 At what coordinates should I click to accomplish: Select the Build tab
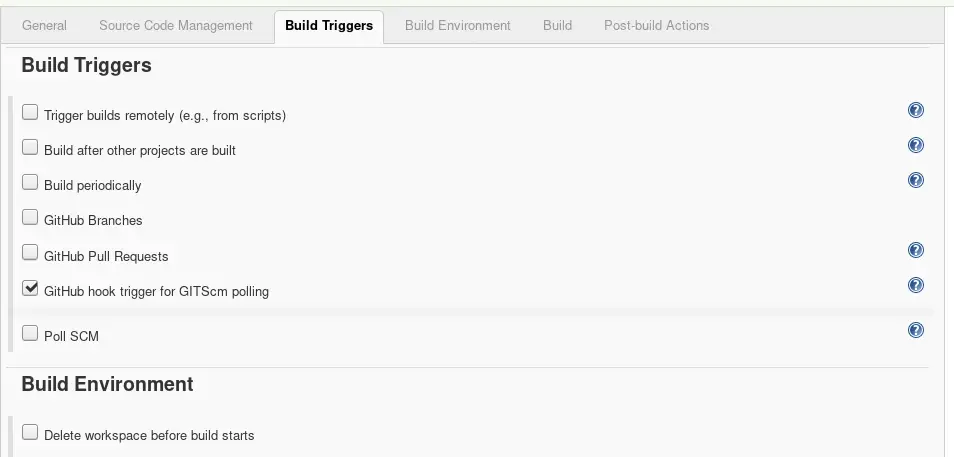[x=557, y=26]
